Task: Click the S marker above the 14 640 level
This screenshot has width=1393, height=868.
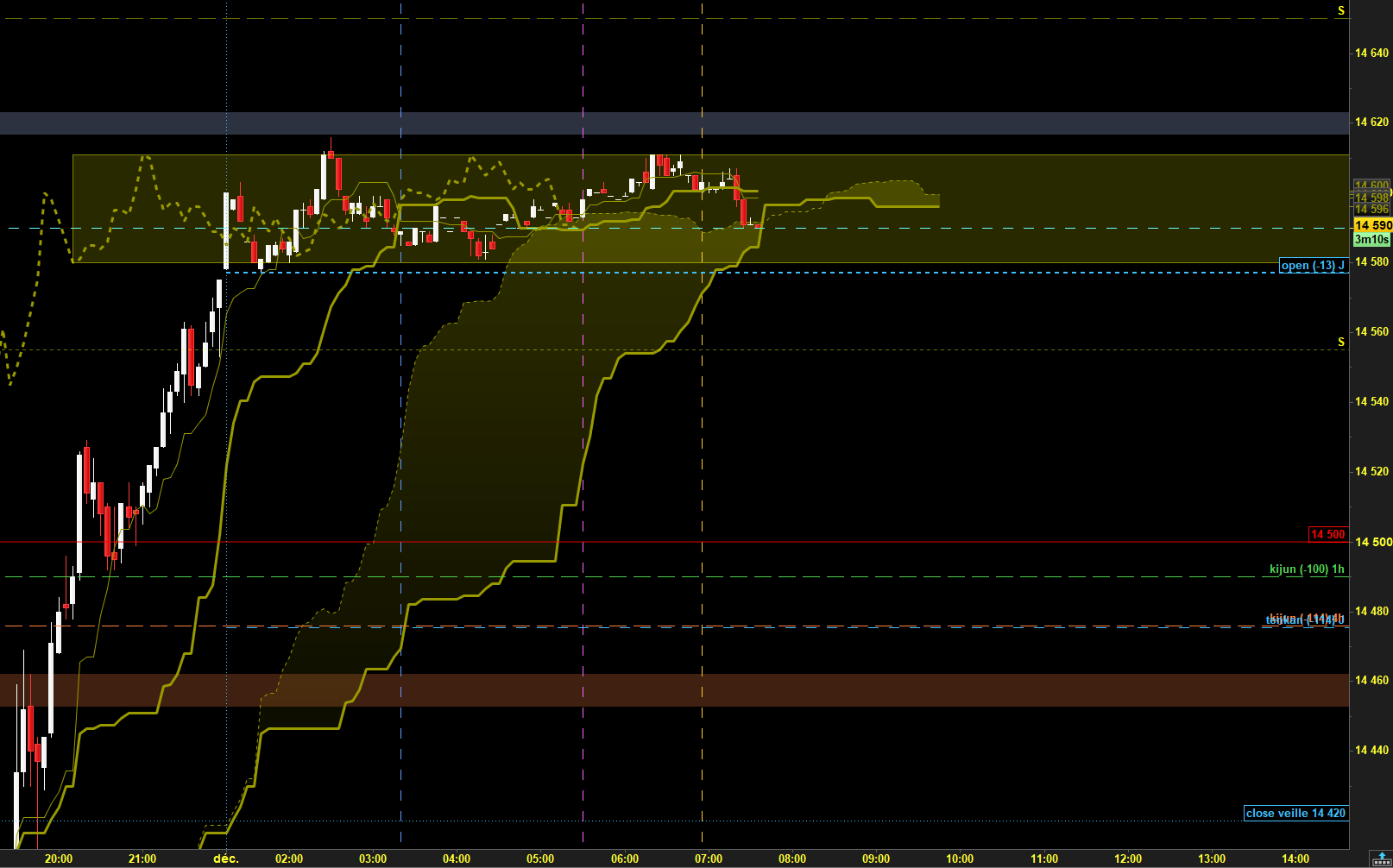Action: [x=1341, y=11]
